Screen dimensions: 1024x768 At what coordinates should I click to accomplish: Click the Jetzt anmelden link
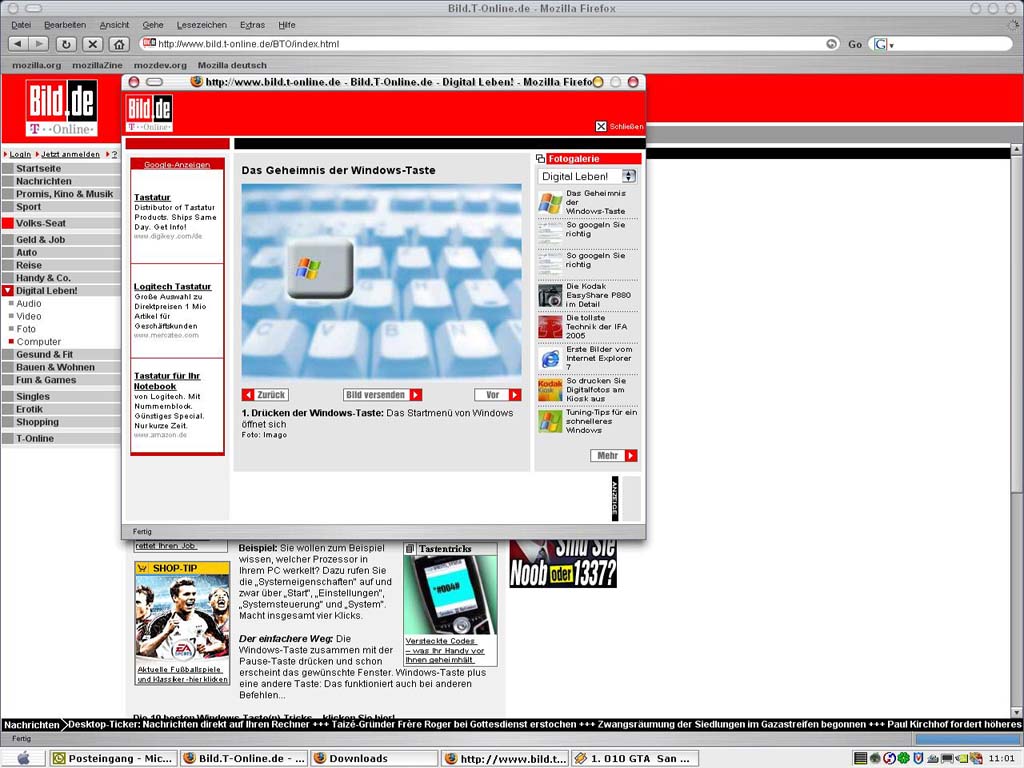pyautogui.click(x=71, y=155)
